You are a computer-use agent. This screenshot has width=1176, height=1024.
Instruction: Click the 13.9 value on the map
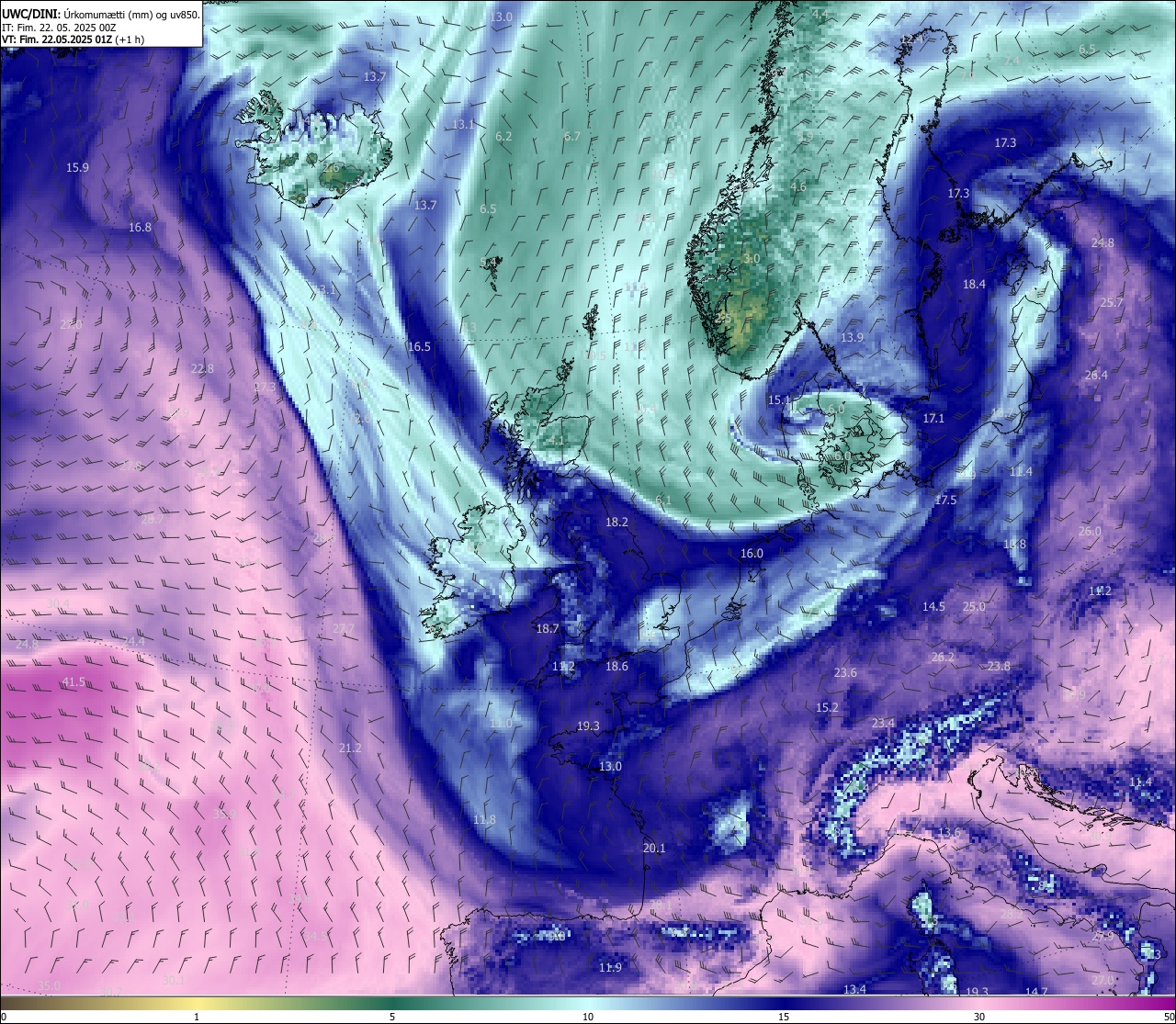pos(852,338)
